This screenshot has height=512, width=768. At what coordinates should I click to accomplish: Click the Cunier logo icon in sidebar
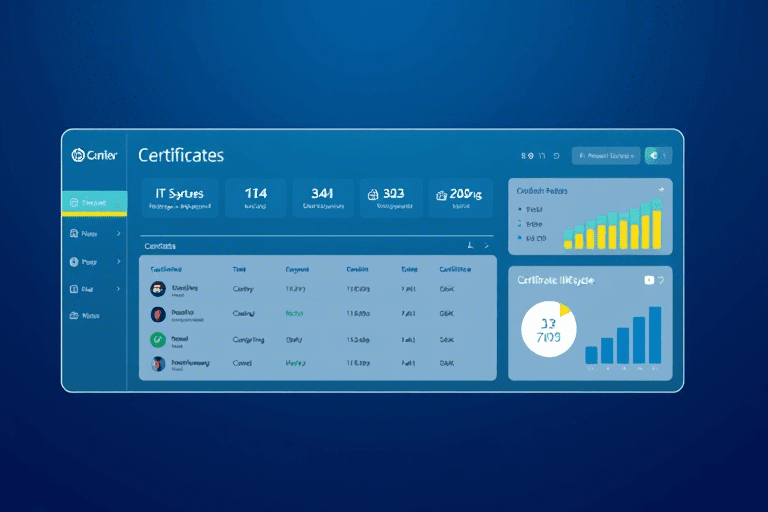[x=77, y=155]
